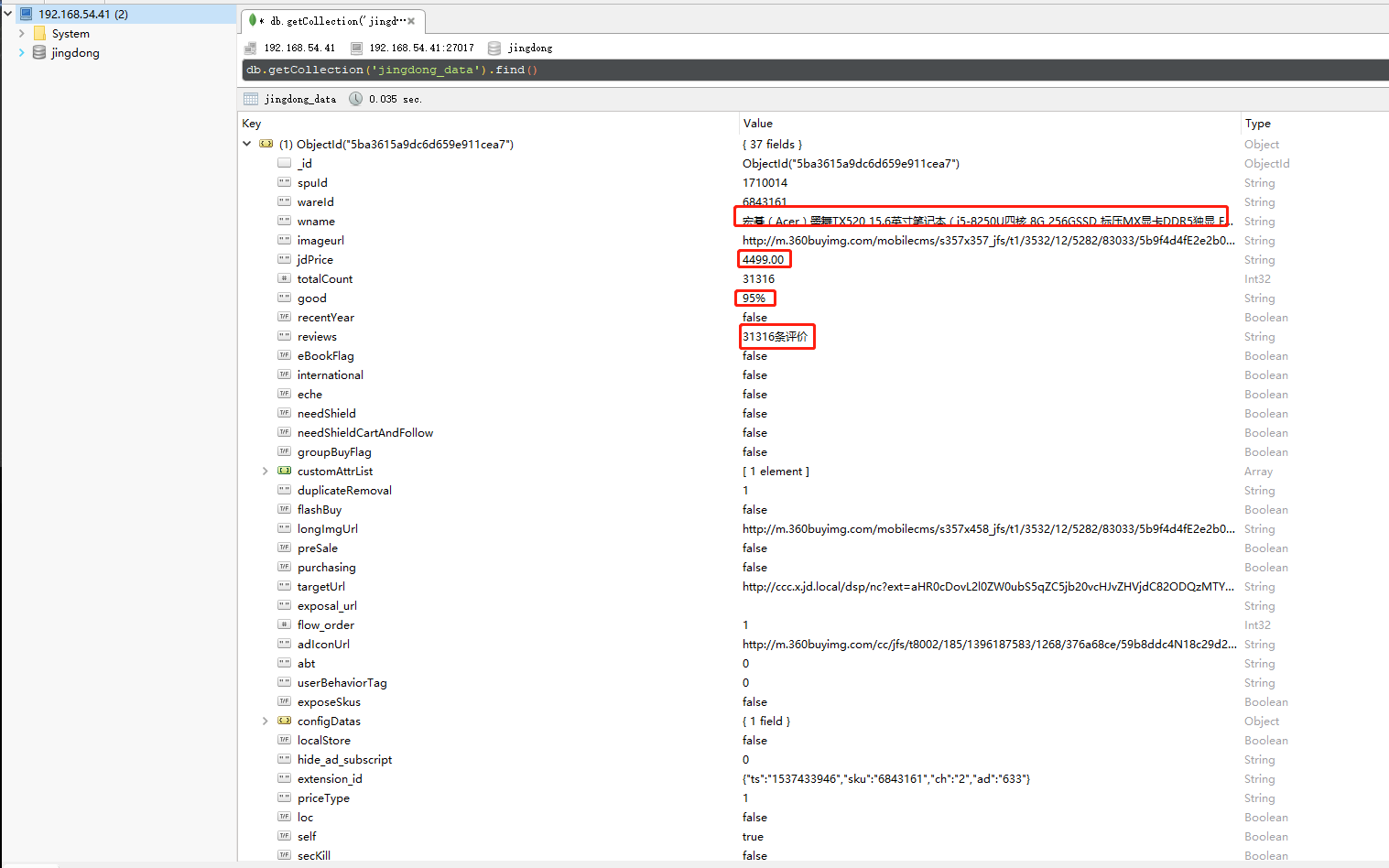Switch to the db.getCollection('jingd… tab

333,20
